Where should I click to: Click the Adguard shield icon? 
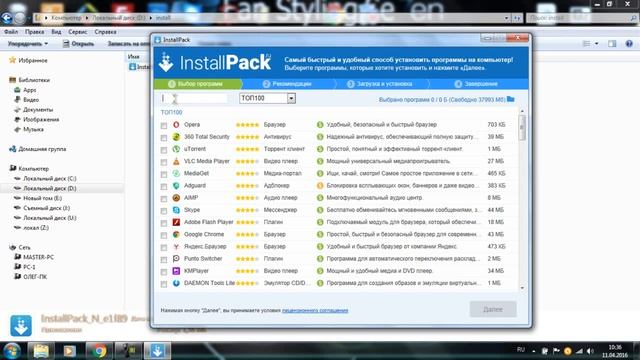click(176, 186)
